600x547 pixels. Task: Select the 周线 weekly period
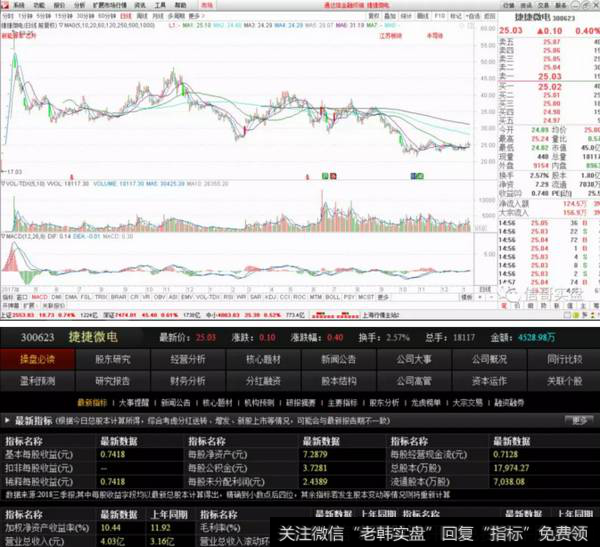[142, 16]
